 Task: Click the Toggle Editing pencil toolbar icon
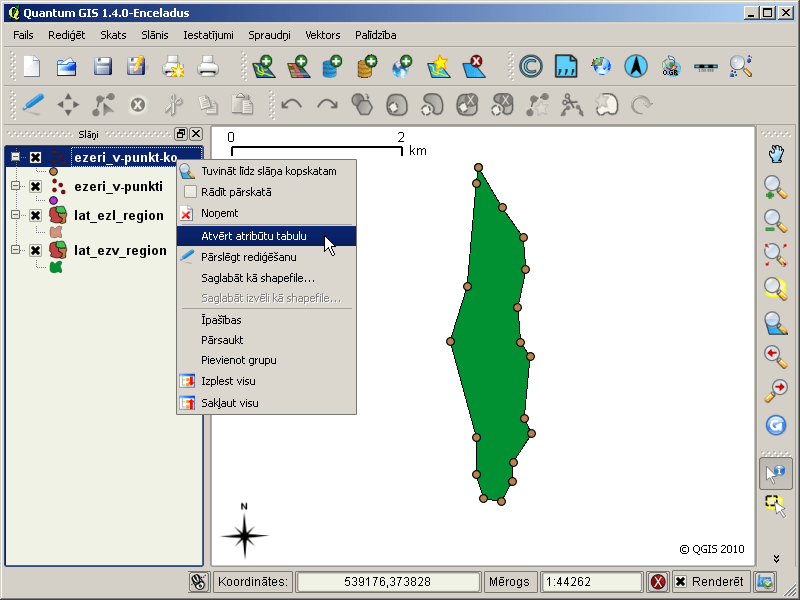(33, 105)
